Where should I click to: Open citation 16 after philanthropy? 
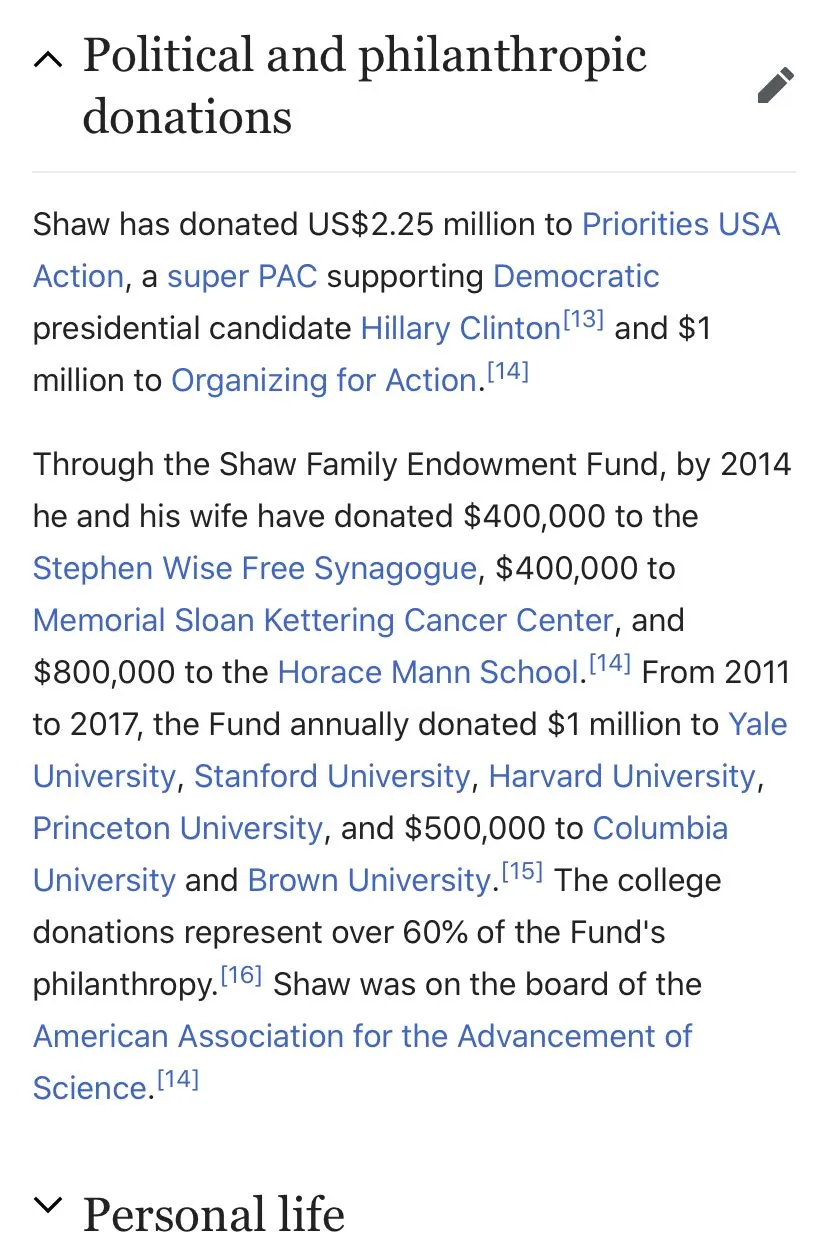(x=240, y=977)
